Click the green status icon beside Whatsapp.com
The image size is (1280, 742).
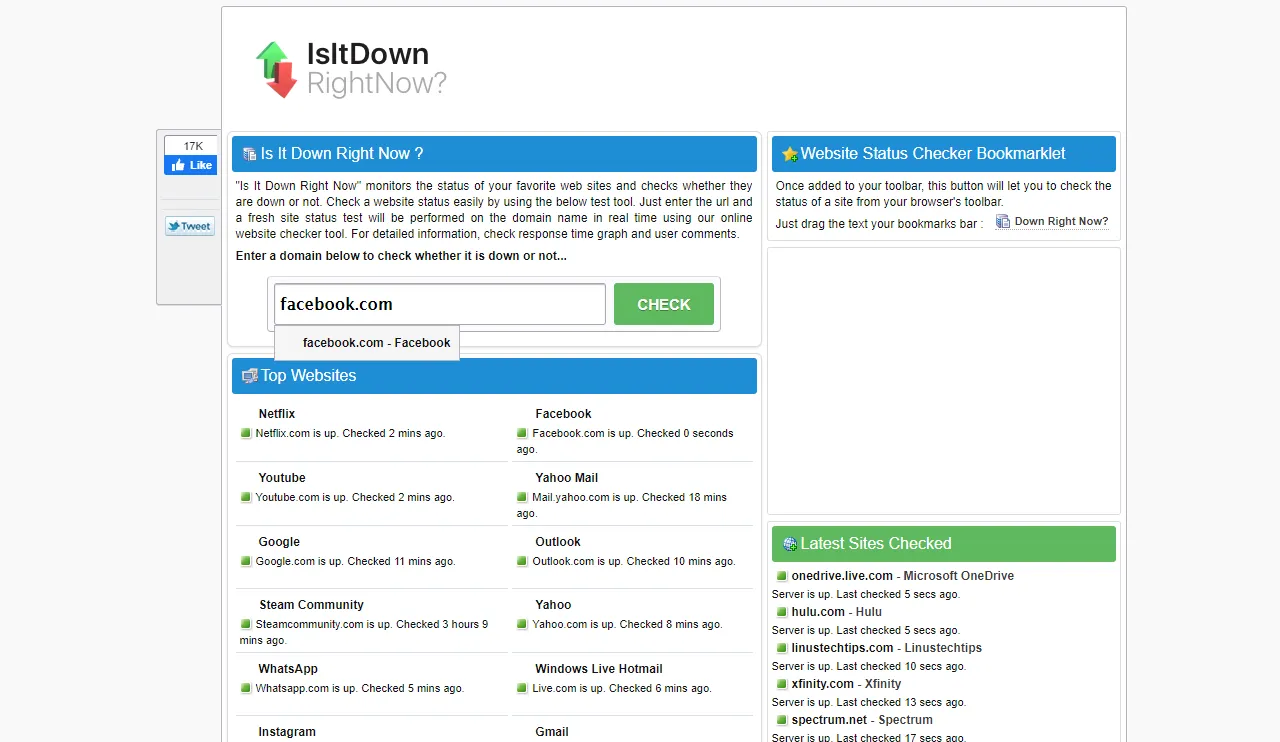pos(246,688)
